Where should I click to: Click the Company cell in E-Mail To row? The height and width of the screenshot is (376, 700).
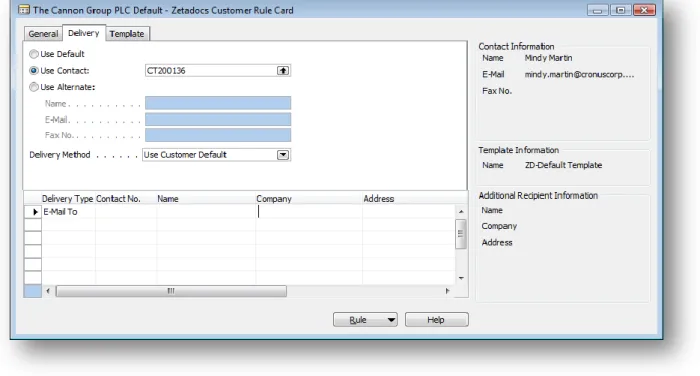pos(309,212)
